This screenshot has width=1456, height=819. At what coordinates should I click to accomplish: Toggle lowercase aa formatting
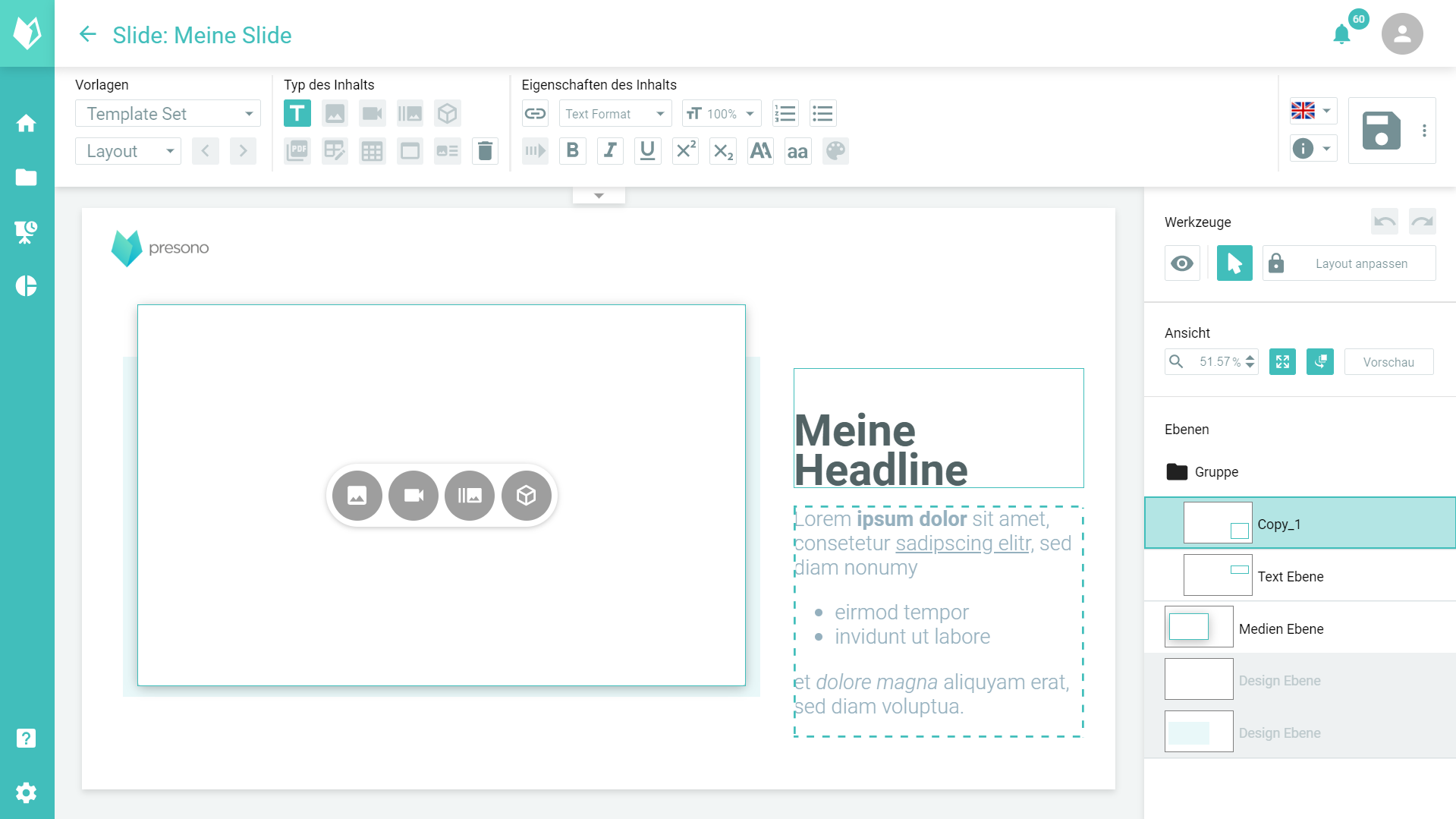797,151
